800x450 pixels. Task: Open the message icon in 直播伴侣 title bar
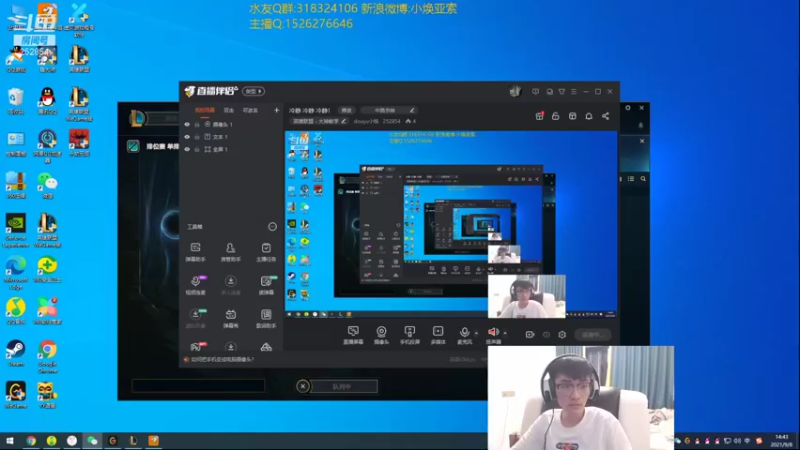click(535, 92)
